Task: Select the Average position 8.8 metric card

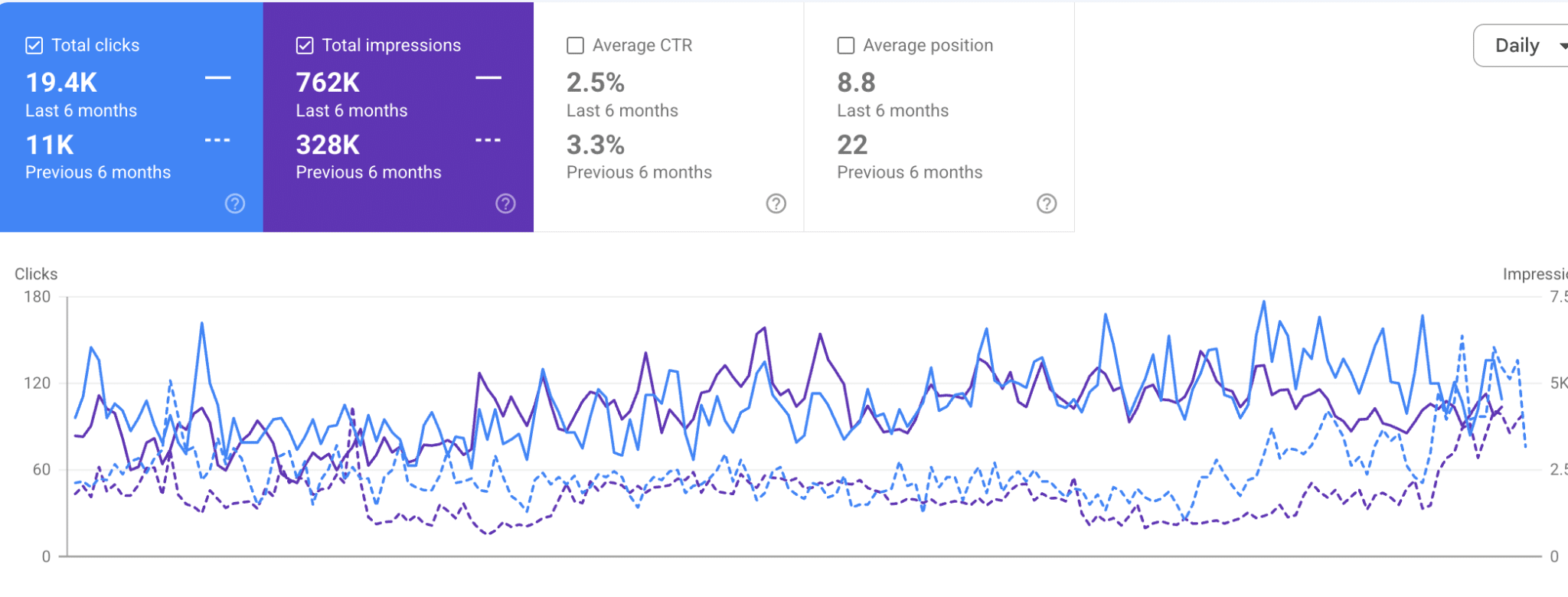Action: coord(939,117)
